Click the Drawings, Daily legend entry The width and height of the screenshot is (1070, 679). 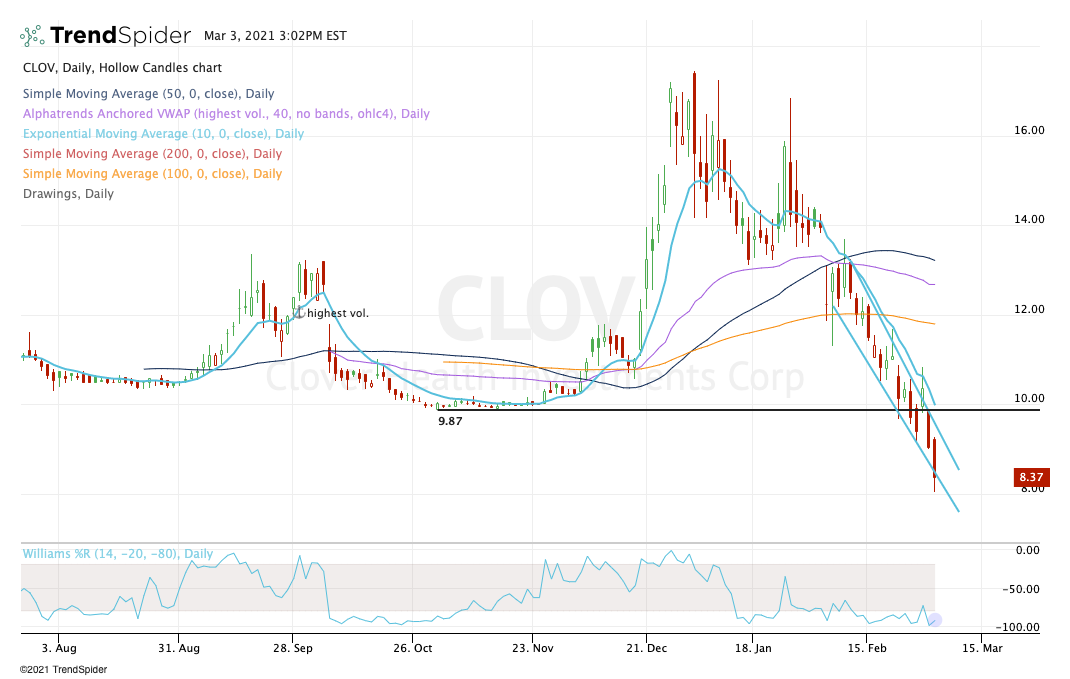68,194
